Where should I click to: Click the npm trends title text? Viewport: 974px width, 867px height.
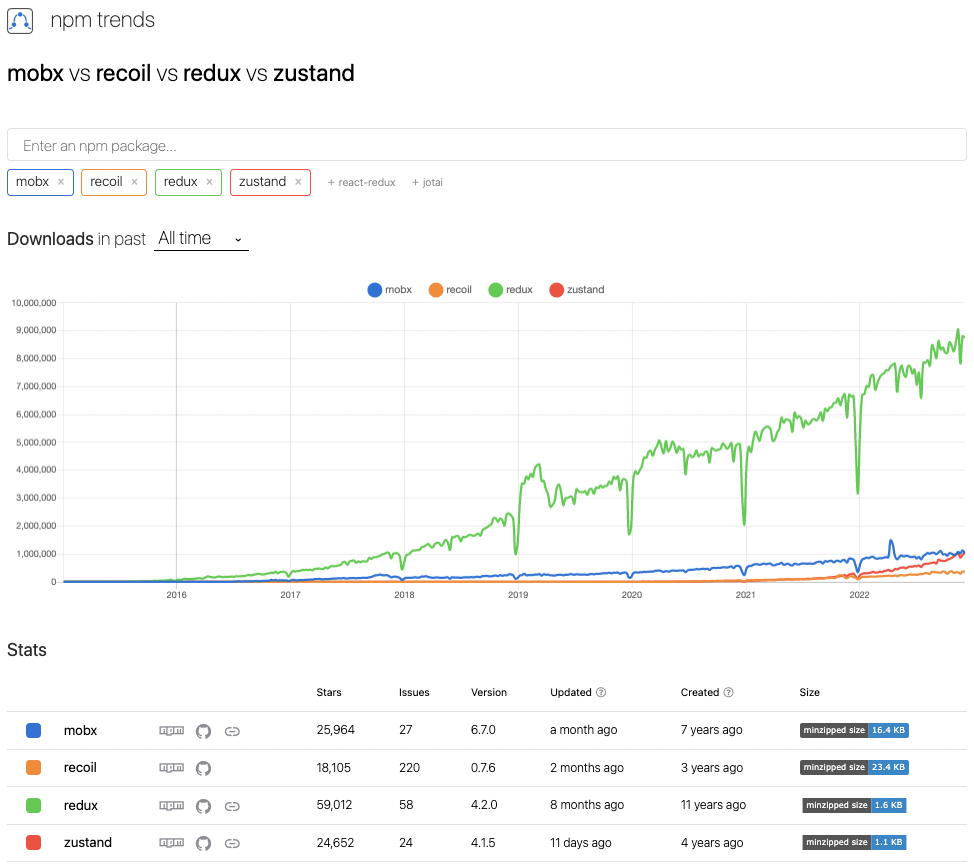[x=102, y=20]
